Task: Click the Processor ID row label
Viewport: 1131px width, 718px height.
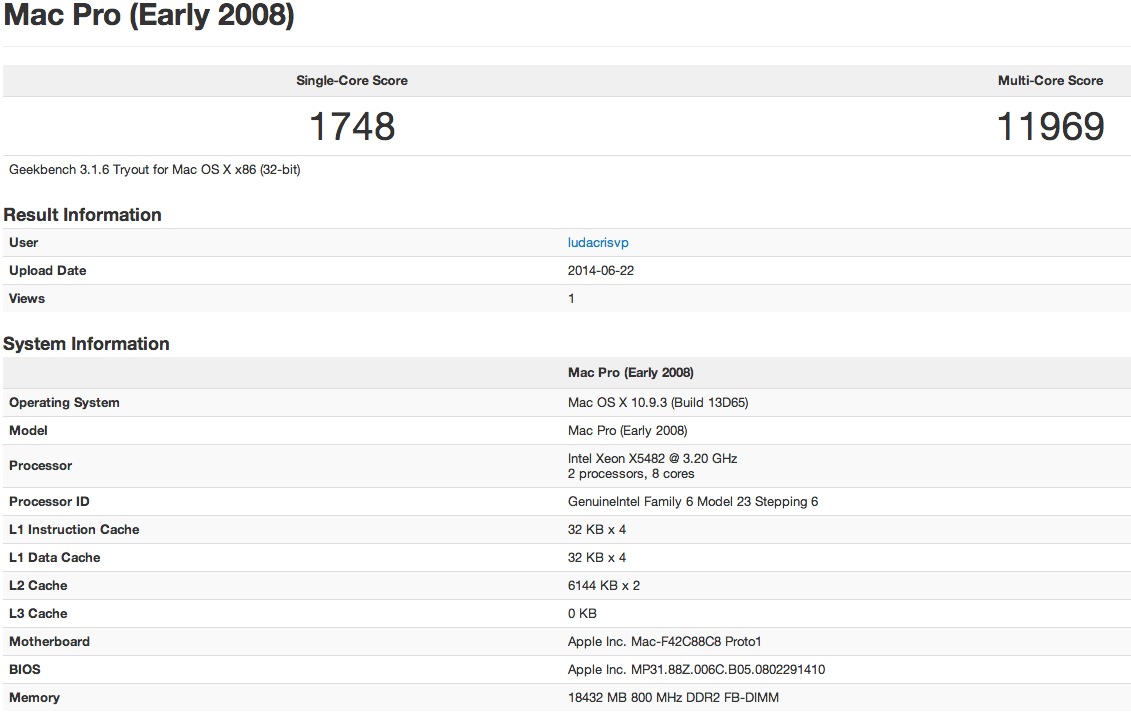Action: [49, 502]
